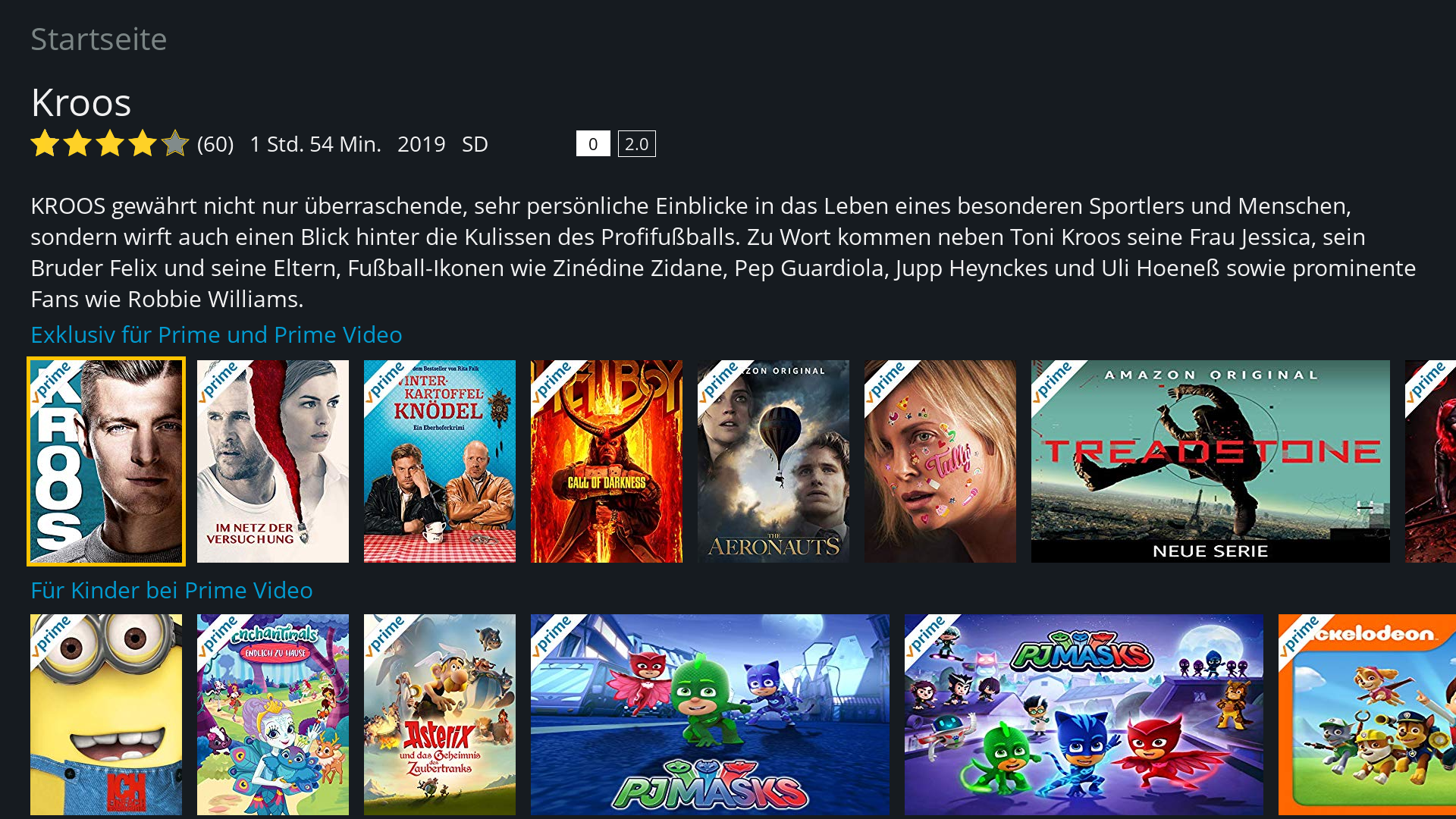Open Enchantimals Endlich zu Hause poster

[x=273, y=714]
